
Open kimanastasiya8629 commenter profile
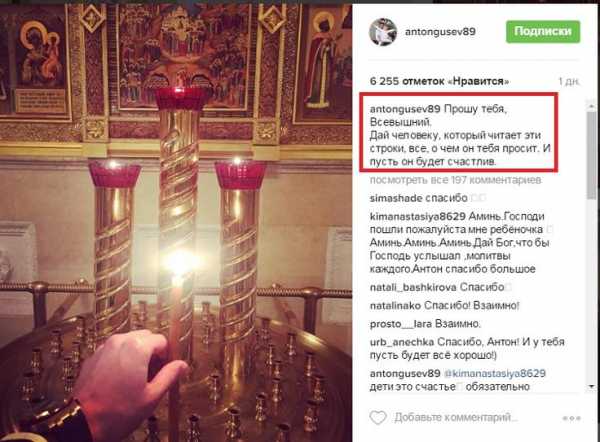click(x=417, y=216)
